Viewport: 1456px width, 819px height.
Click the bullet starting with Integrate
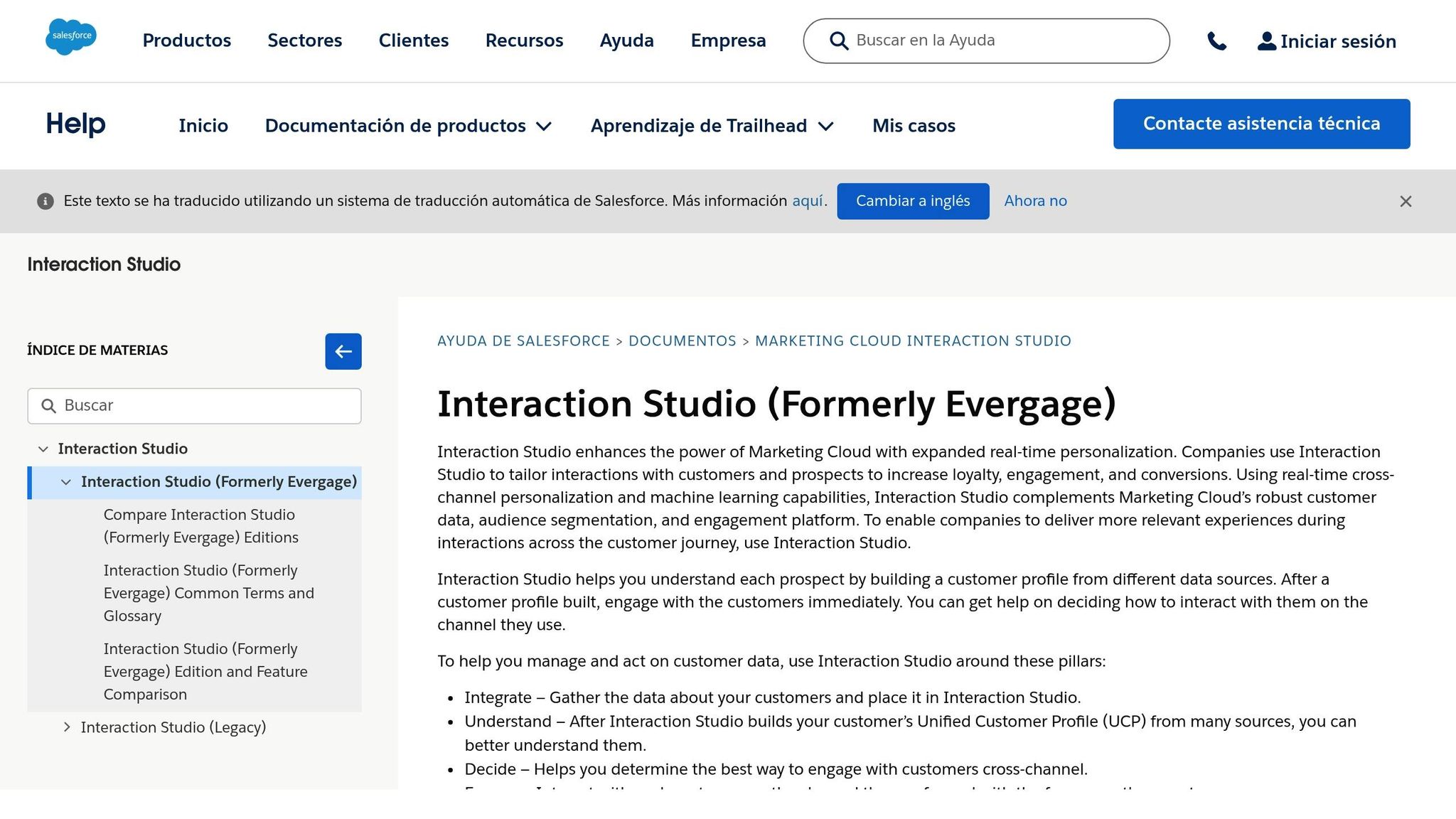[773, 697]
